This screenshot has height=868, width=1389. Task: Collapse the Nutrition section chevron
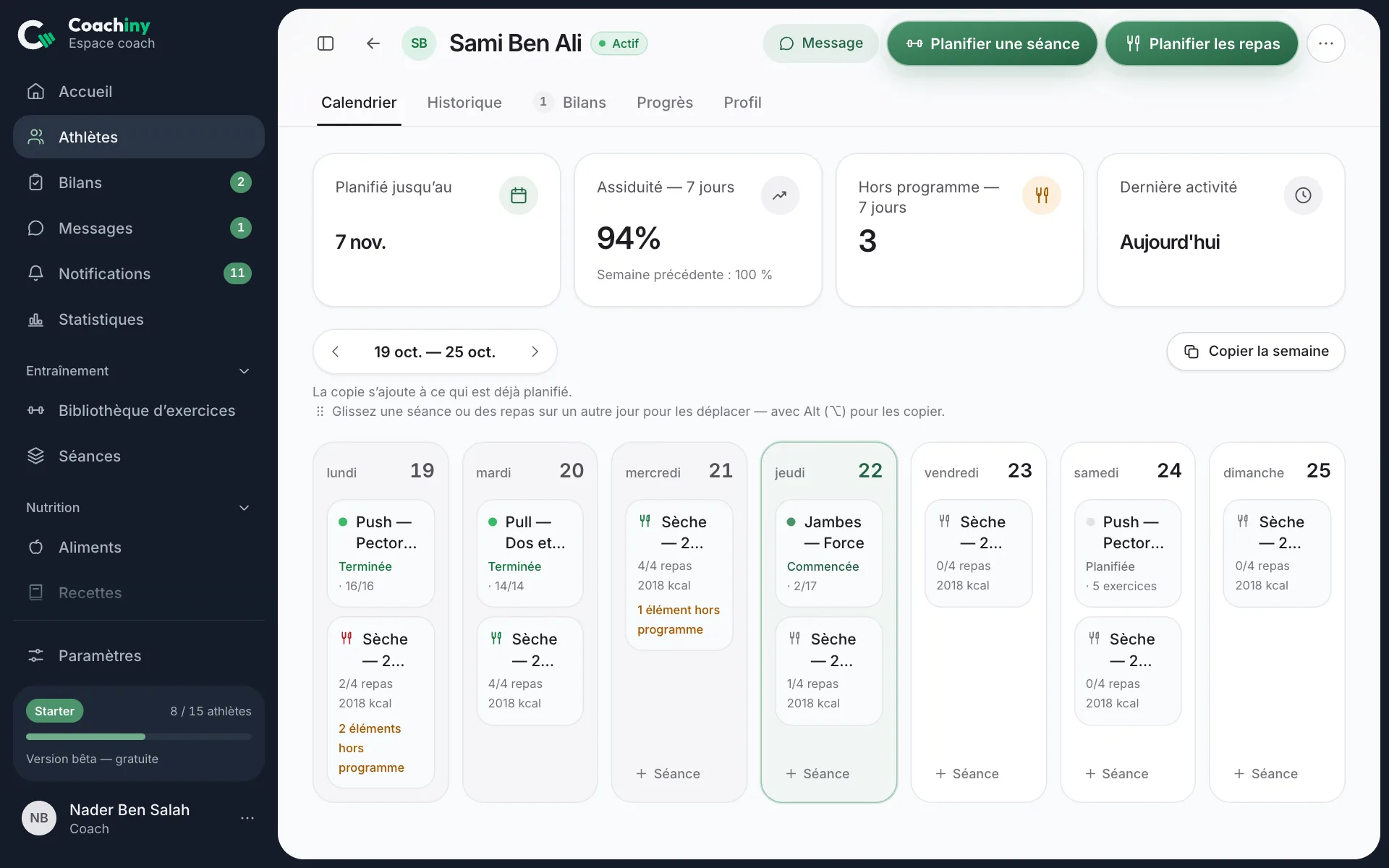pyautogui.click(x=245, y=508)
